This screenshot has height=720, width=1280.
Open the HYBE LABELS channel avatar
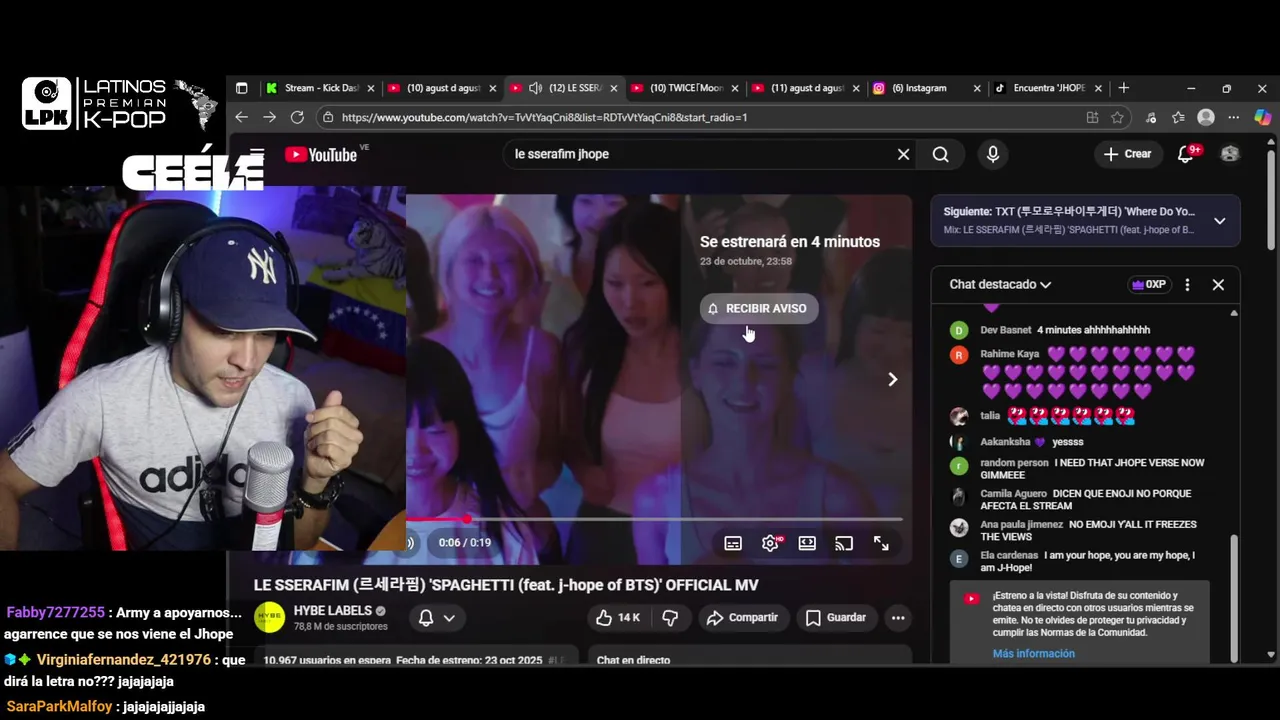[x=270, y=618]
